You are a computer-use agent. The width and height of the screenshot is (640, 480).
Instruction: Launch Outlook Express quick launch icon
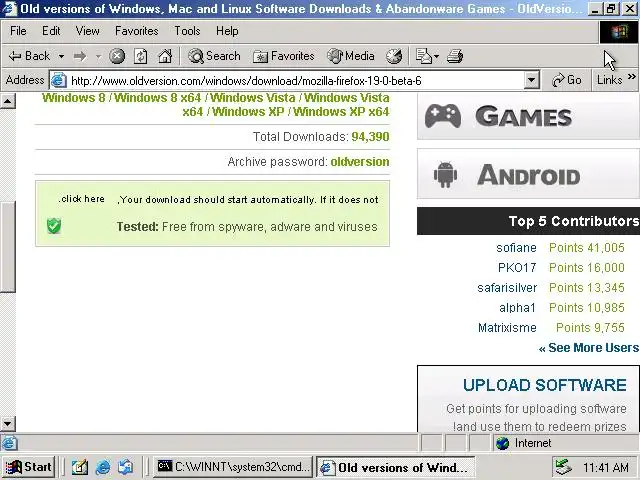point(125,467)
